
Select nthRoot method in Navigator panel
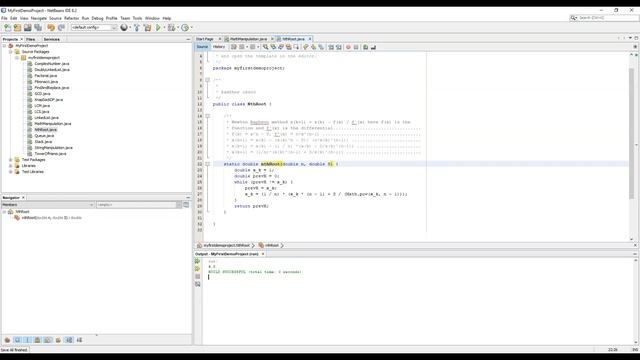[x=51, y=218]
